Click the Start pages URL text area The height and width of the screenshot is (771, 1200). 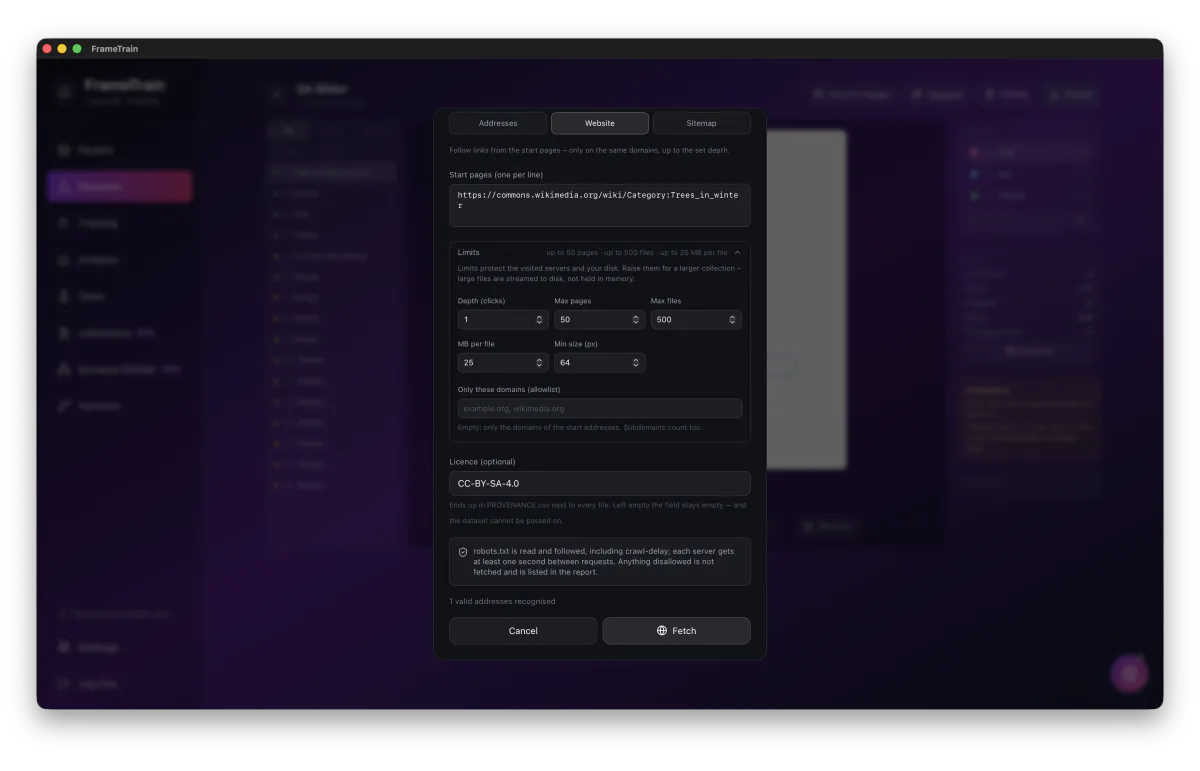pyautogui.click(x=600, y=205)
